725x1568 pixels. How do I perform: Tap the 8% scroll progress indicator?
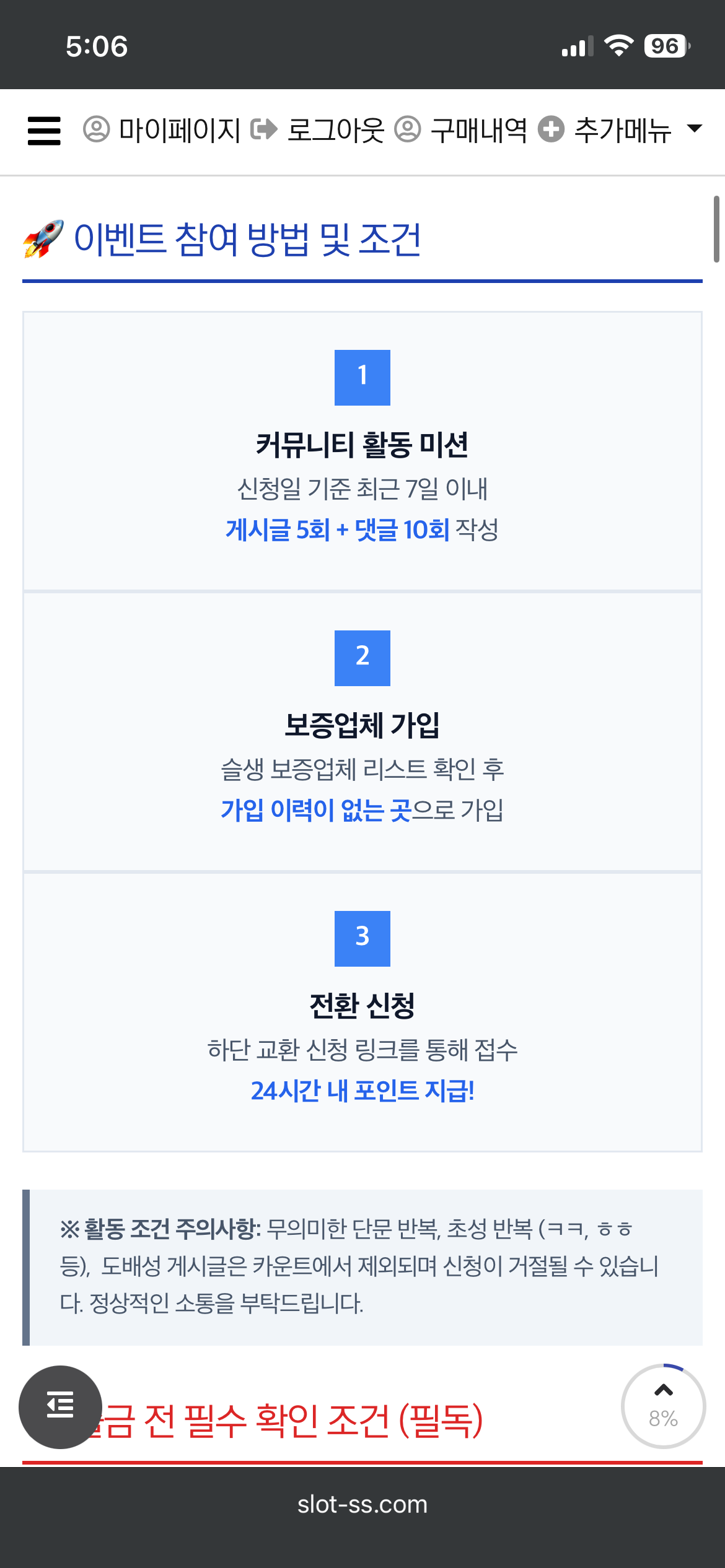[663, 1406]
